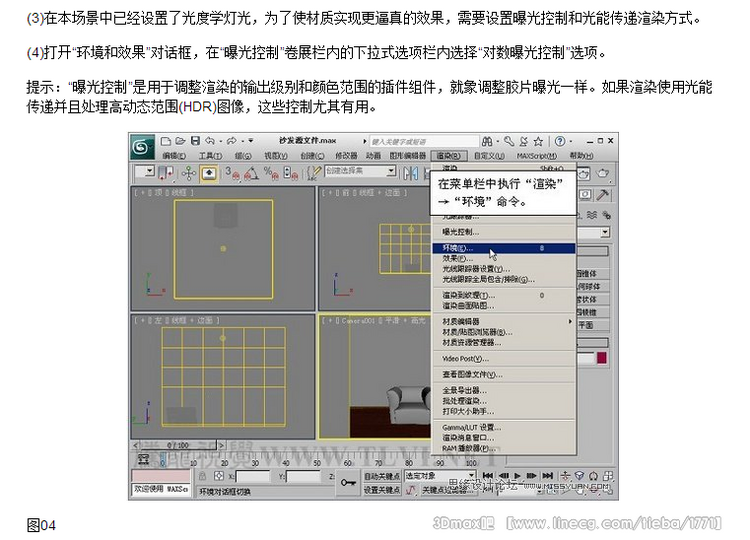The image size is (750, 540).
Task: Open the Undo history dropdown arrow
Action: pos(221,141)
